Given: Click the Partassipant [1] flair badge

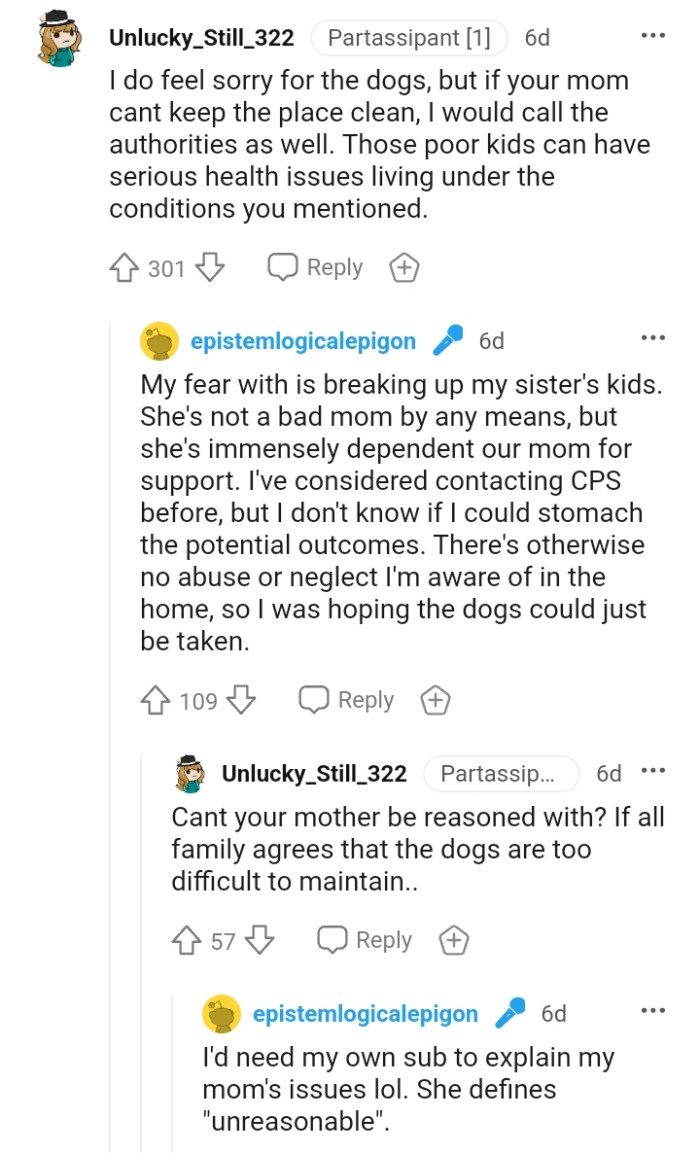Looking at the screenshot, I should click(409, 38).
